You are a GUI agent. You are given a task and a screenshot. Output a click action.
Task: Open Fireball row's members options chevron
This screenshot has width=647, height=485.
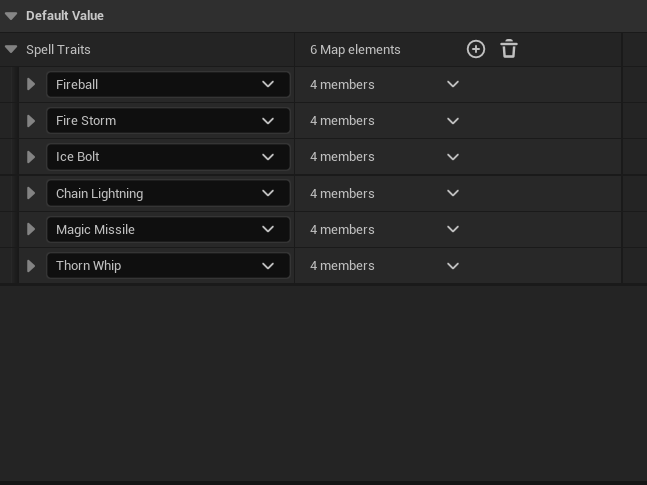453,85
